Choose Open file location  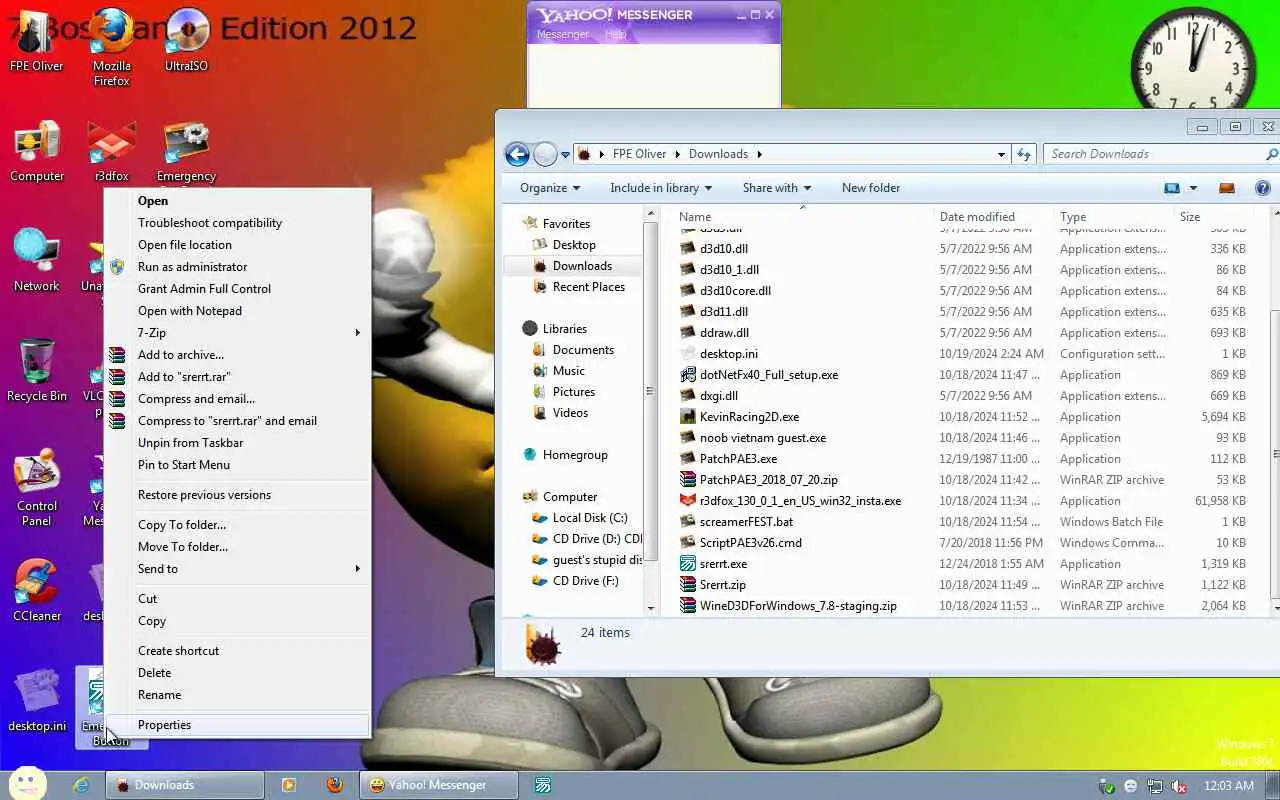[237, 245]
